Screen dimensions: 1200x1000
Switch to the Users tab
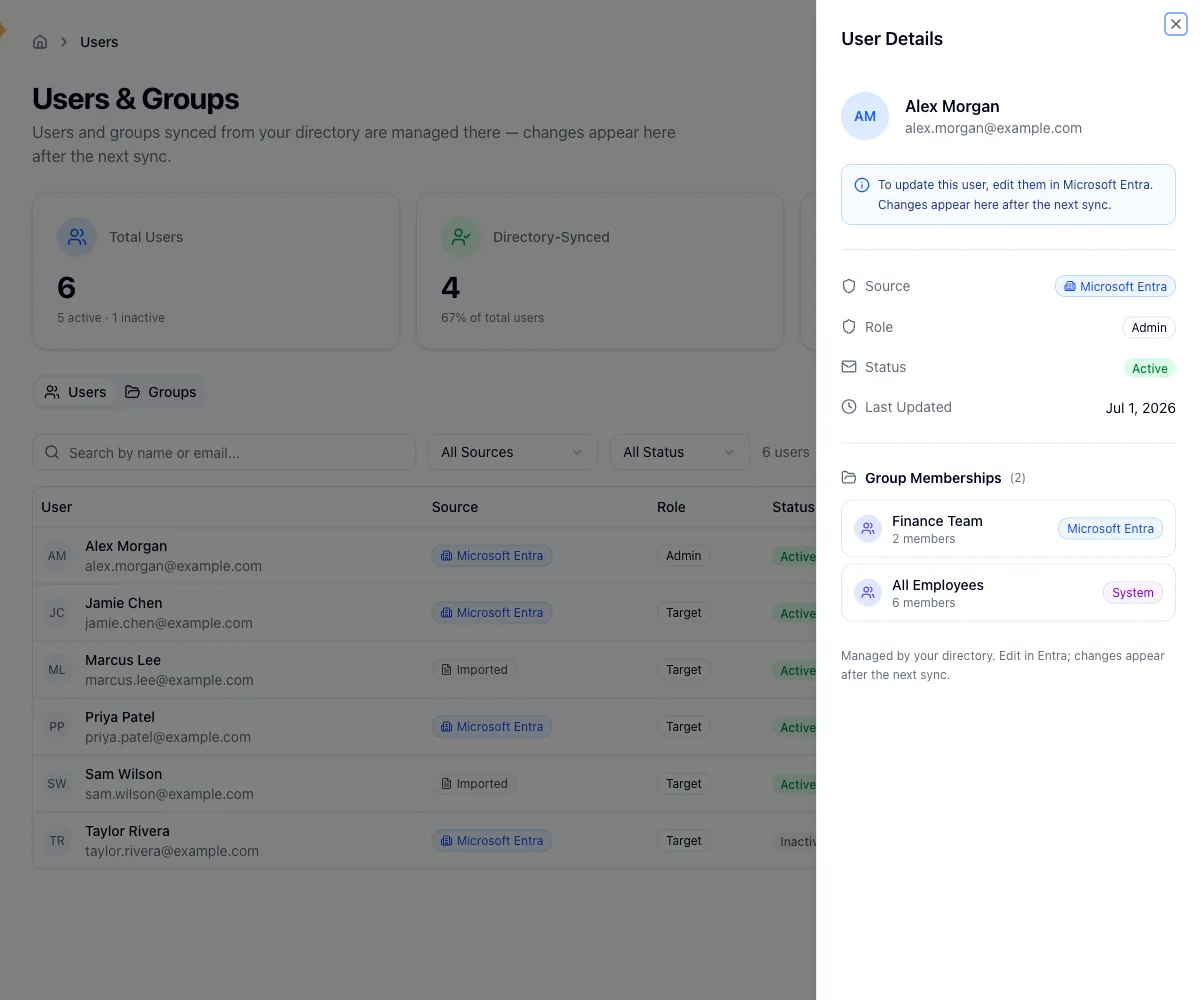tap(75, 392)
